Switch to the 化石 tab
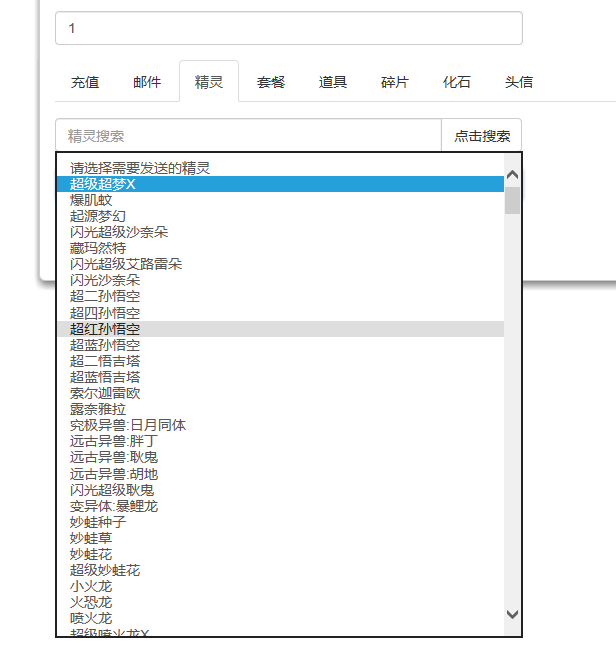This screenshot has height=650, width=616. (457, 82)
